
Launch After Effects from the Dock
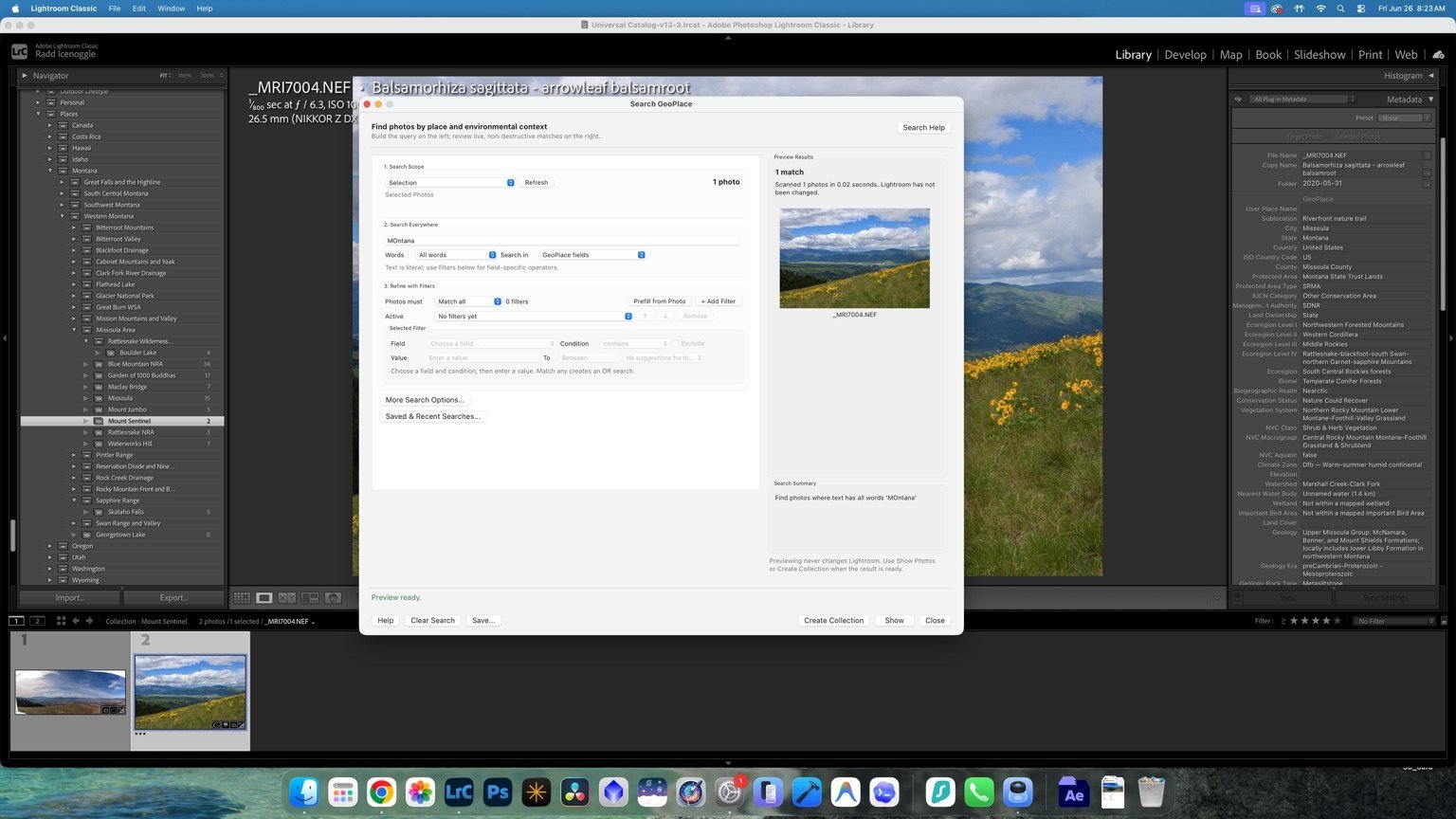click(1073, 792)
